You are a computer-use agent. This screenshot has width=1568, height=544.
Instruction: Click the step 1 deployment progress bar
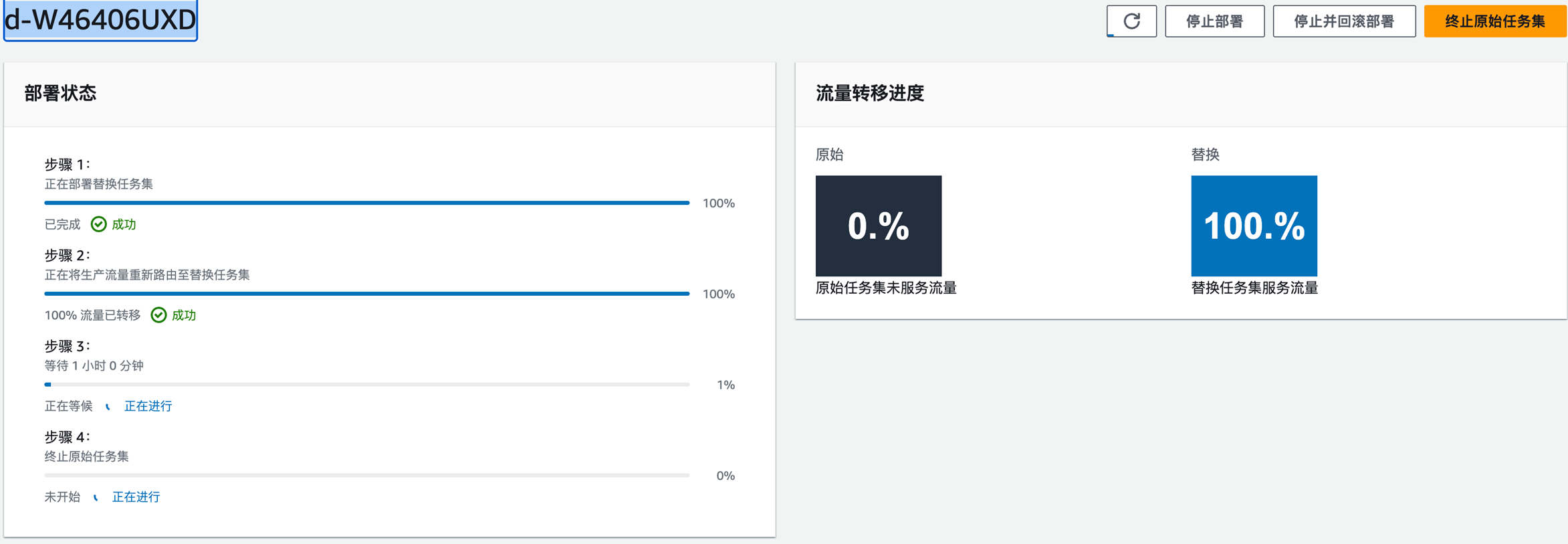[366, 203]
